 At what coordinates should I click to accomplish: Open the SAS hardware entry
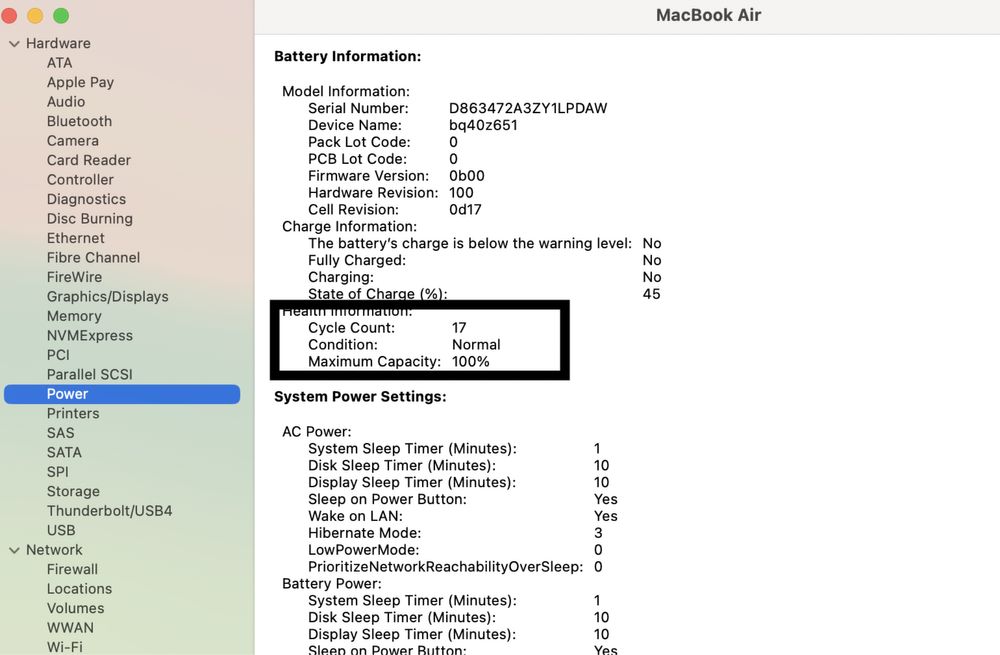coord(61,433)
